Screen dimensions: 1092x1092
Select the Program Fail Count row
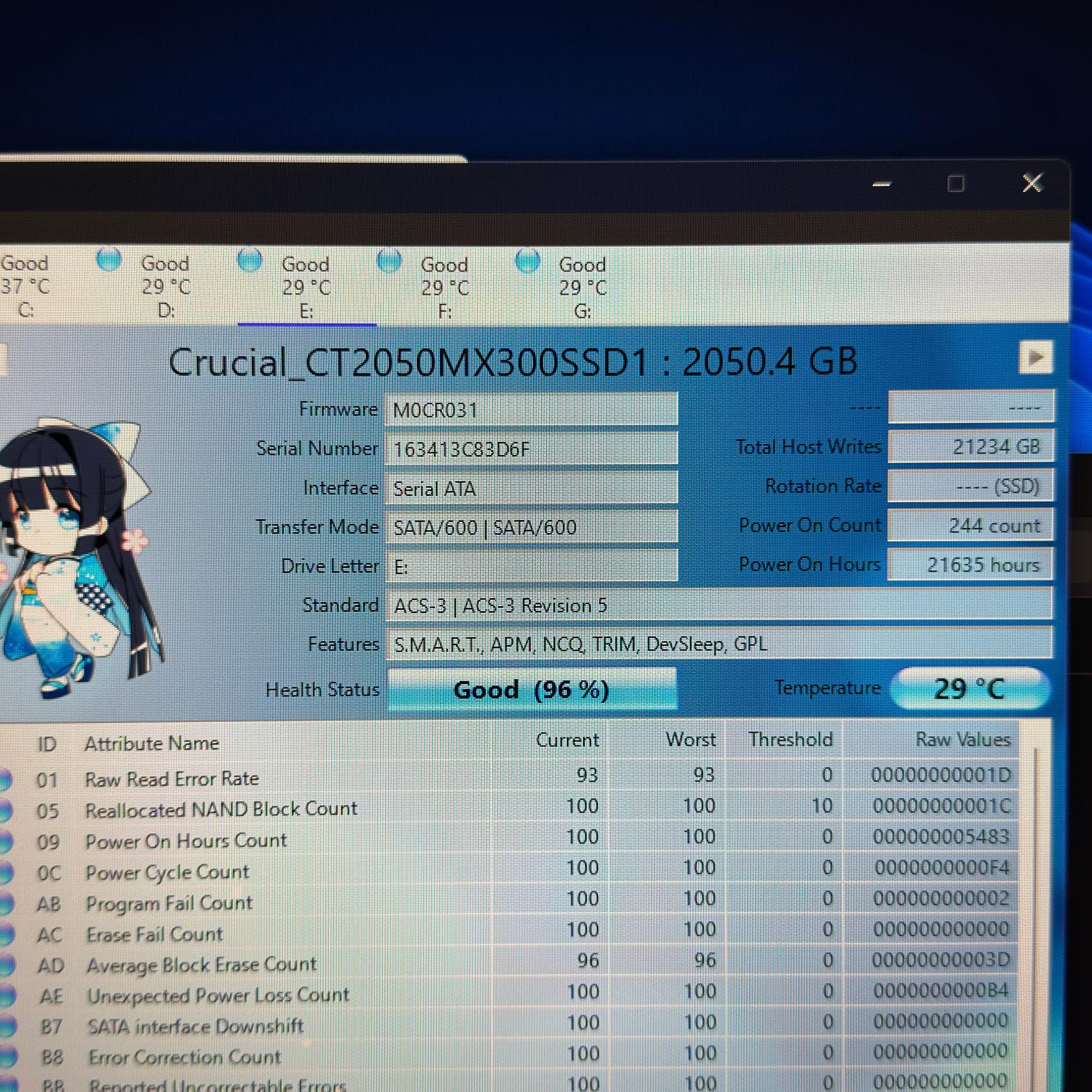point(509,901)
